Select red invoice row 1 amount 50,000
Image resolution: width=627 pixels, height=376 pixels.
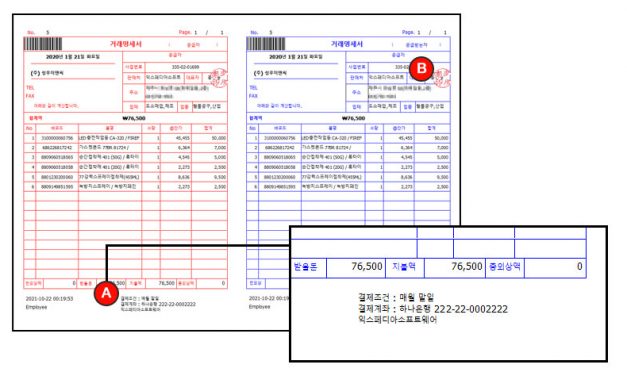[219, 138]
